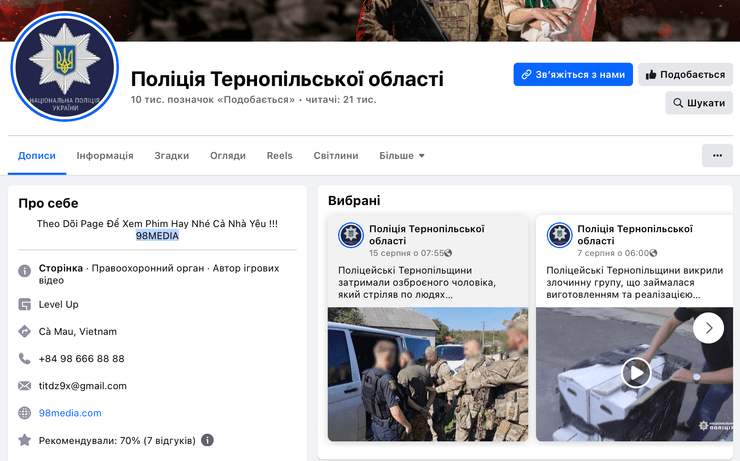740x461 pixels.
Task: Click post text about озброєного чоловіка
Action: pyautogui.click(x=417, y=282)
